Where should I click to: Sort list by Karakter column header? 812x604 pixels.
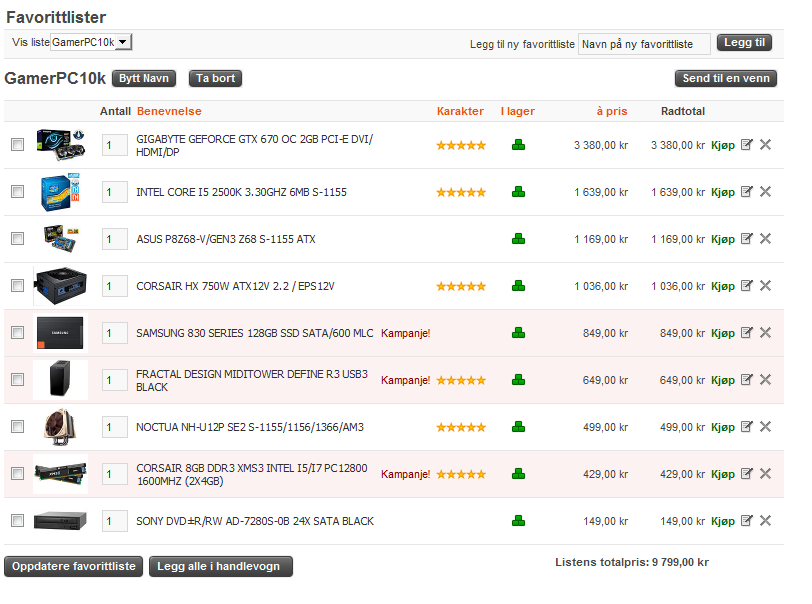460,111
